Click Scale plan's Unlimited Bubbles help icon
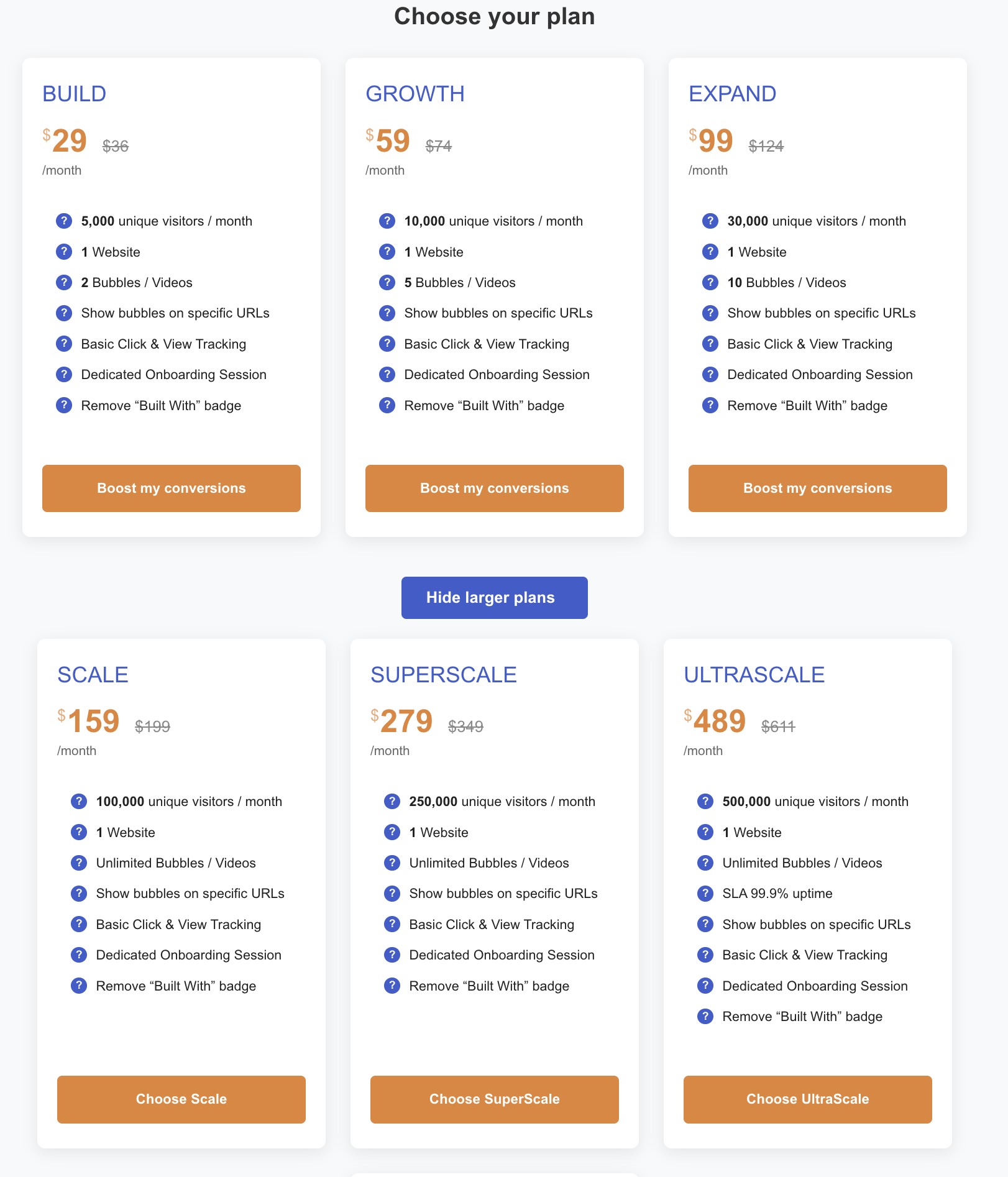The height and width of the screenshot is (1177, 1008). click(79, 863)
